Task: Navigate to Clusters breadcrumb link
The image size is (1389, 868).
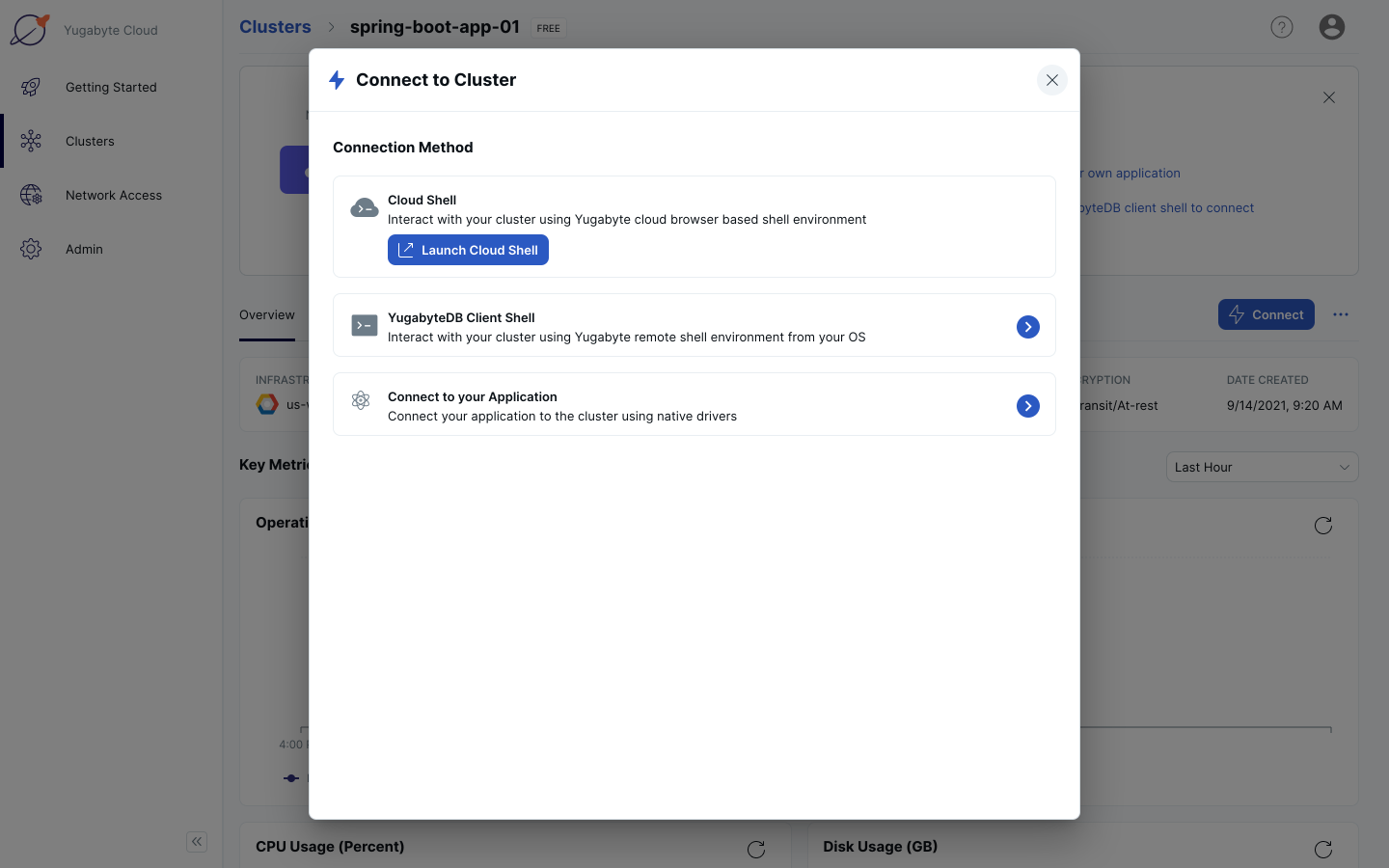Action: 275,27
